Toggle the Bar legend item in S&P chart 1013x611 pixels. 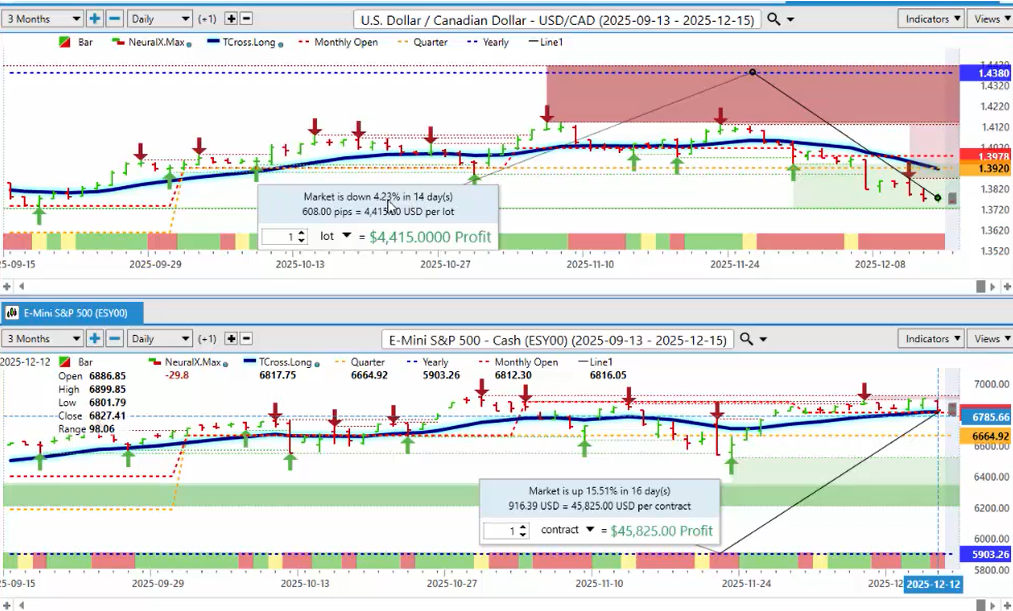tap(79, 362)
